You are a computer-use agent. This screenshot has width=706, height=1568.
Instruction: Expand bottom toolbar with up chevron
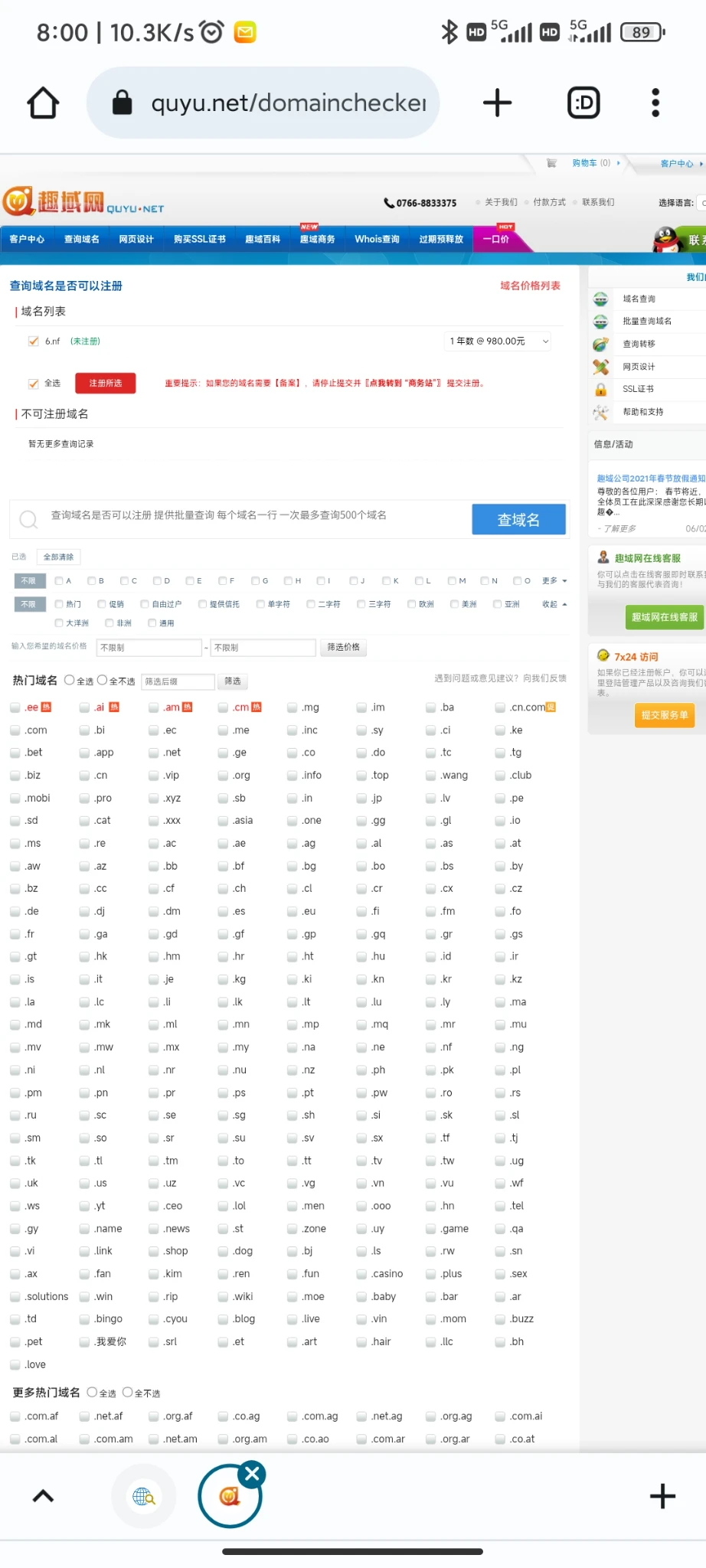click(44, 1496)
